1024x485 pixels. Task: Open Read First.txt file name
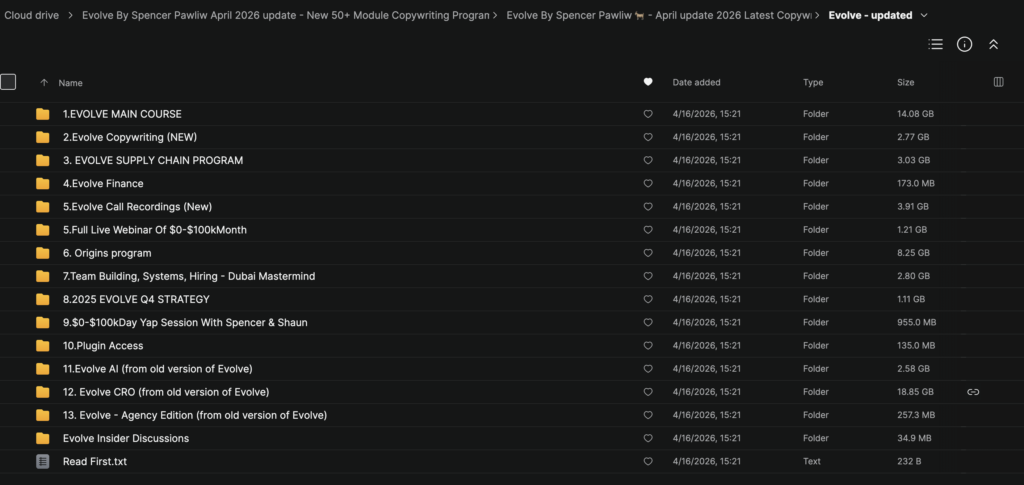[x=95, y=462]
